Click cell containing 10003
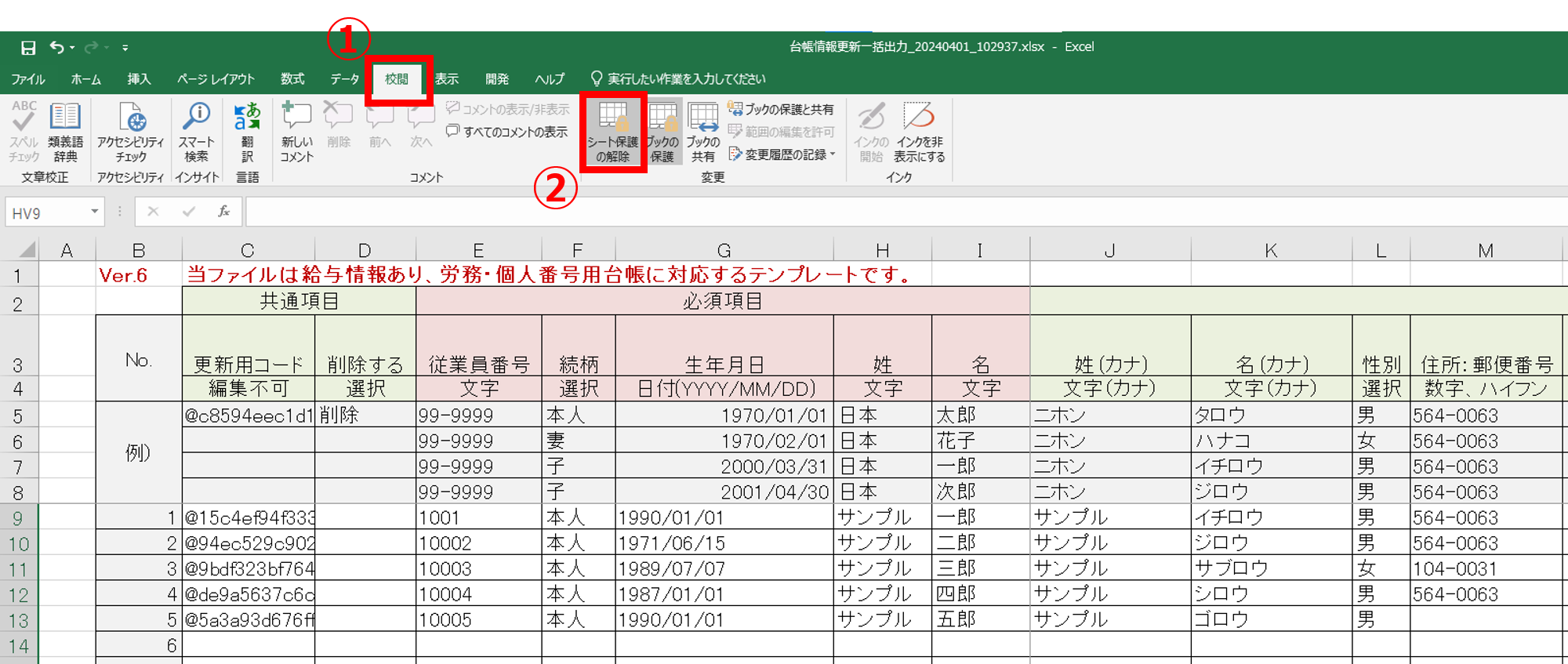The width and height of the screenshot is (1568, 664). (479, 569)
